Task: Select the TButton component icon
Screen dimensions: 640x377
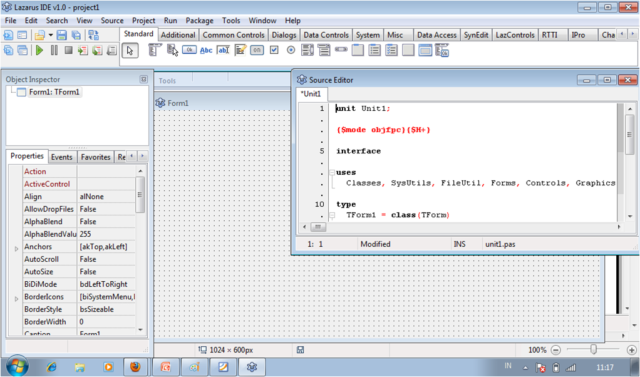Action: (189, 50)
